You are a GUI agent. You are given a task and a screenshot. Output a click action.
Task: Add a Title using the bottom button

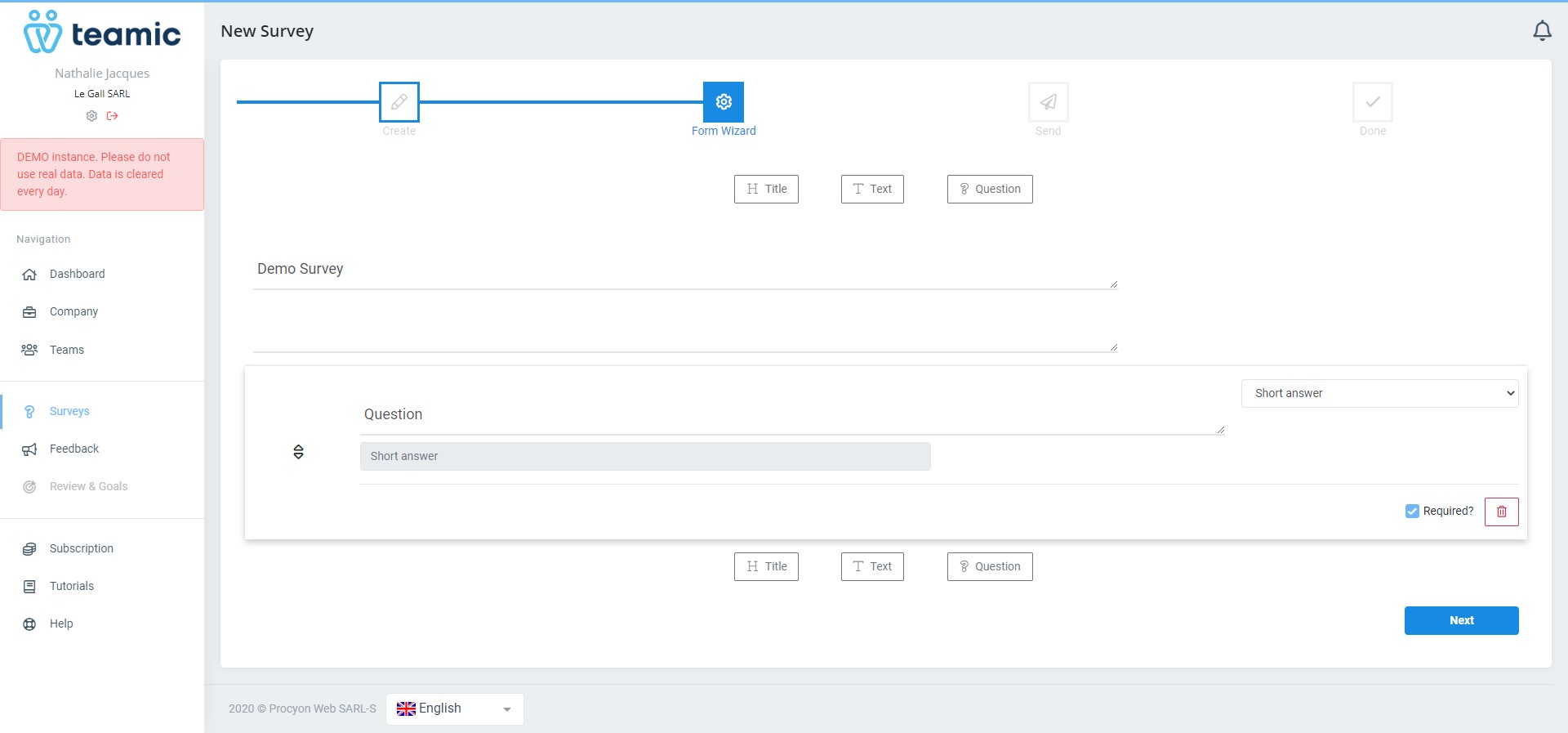[766, 566]
